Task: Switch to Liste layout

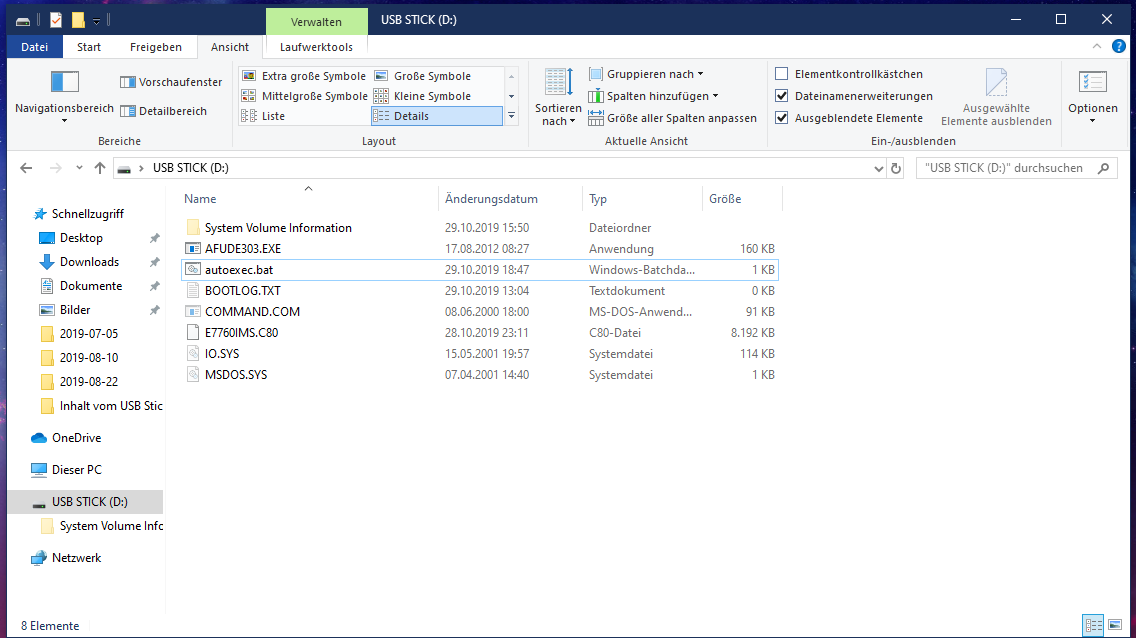Action: (x=263, y=116)
